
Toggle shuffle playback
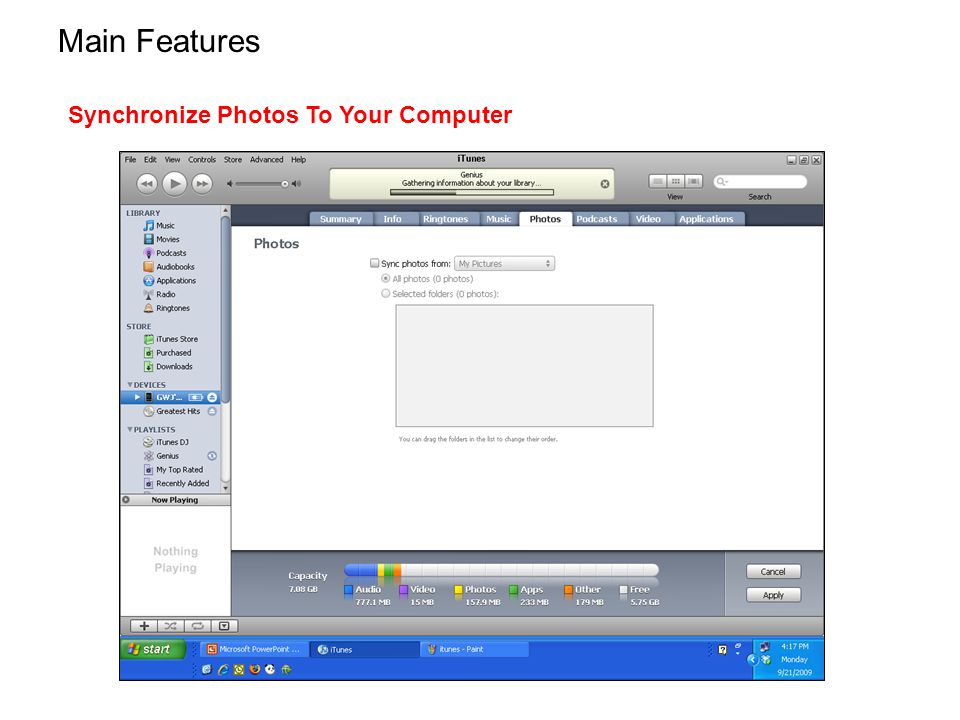click(x=170, y=626)
